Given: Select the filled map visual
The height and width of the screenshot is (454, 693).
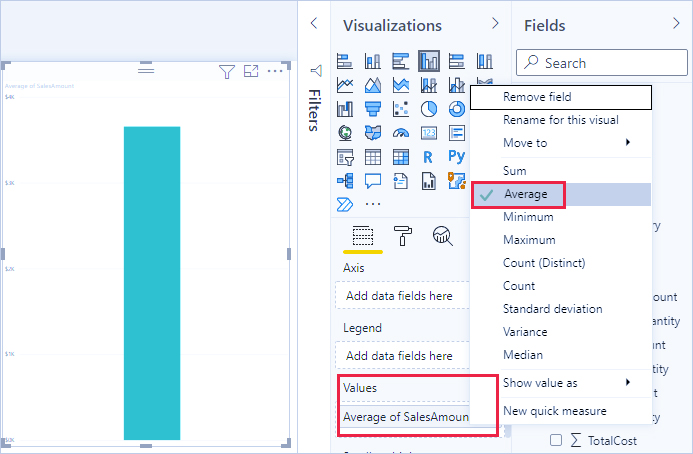Looking at the screenshot, I should (x=373, y=133).
